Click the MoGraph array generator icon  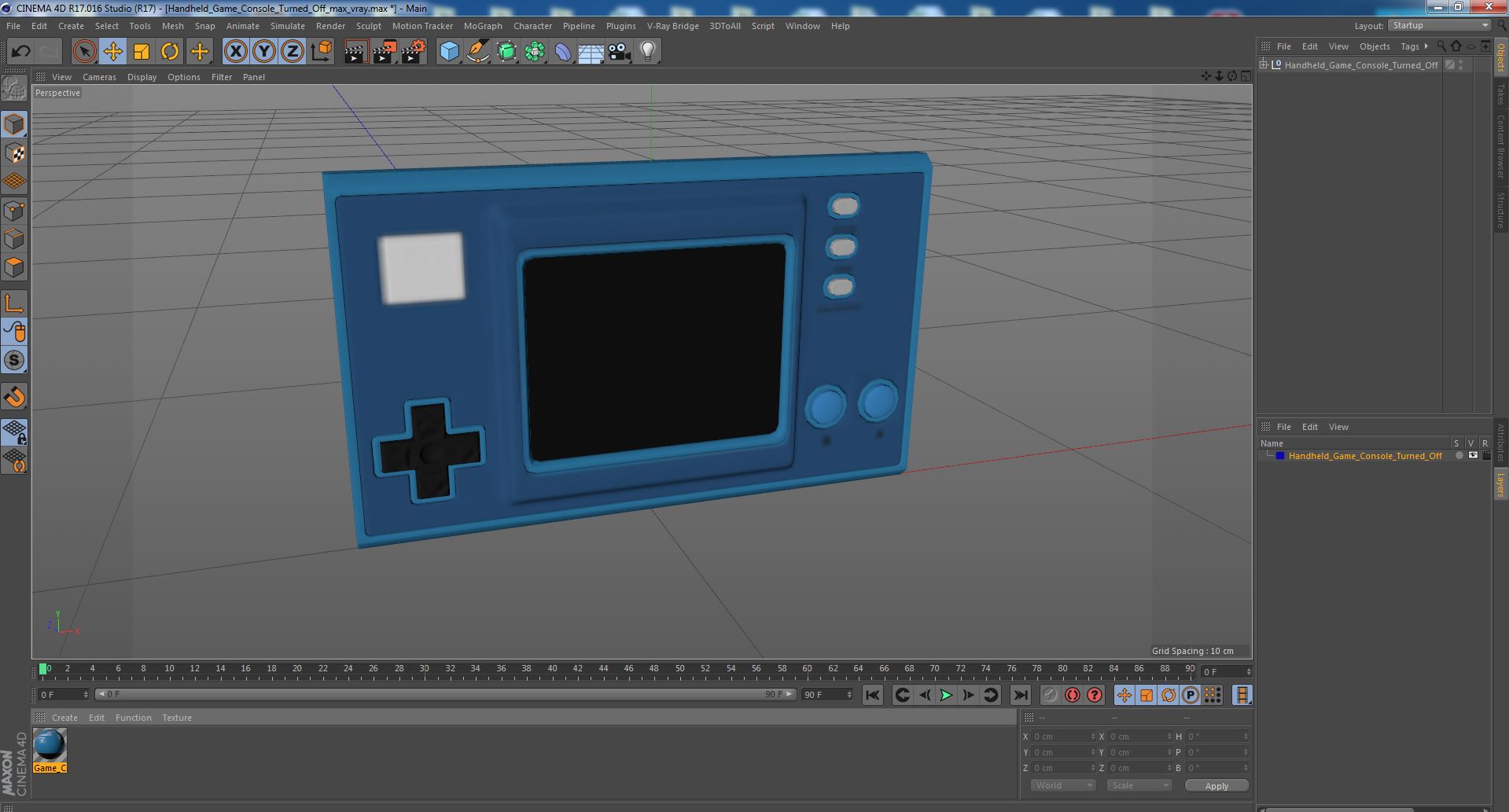pos(535,52)
